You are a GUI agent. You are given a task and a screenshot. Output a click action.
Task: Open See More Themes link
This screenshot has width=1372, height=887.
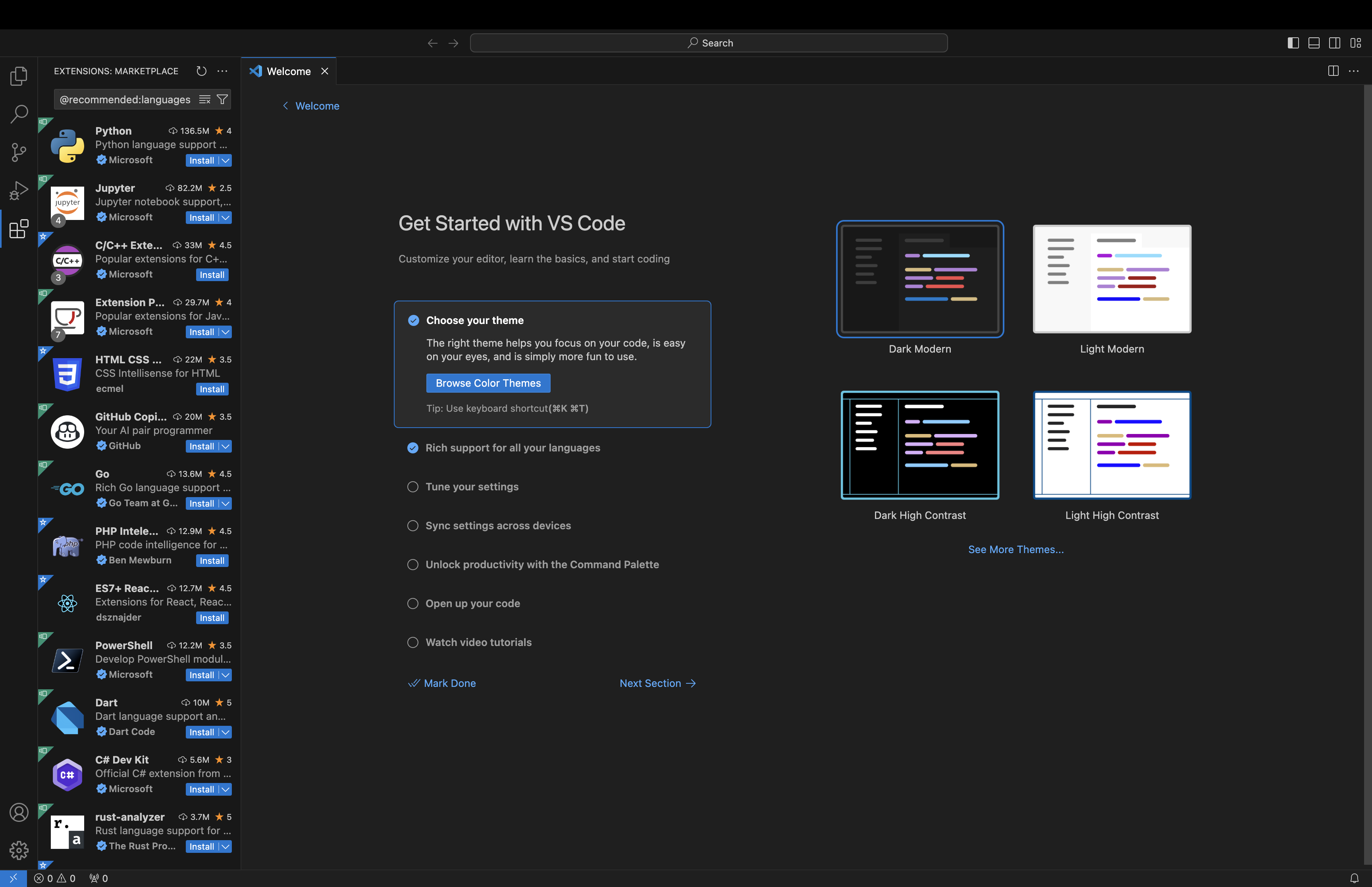pyautogui.click(x=1016, y=550)
